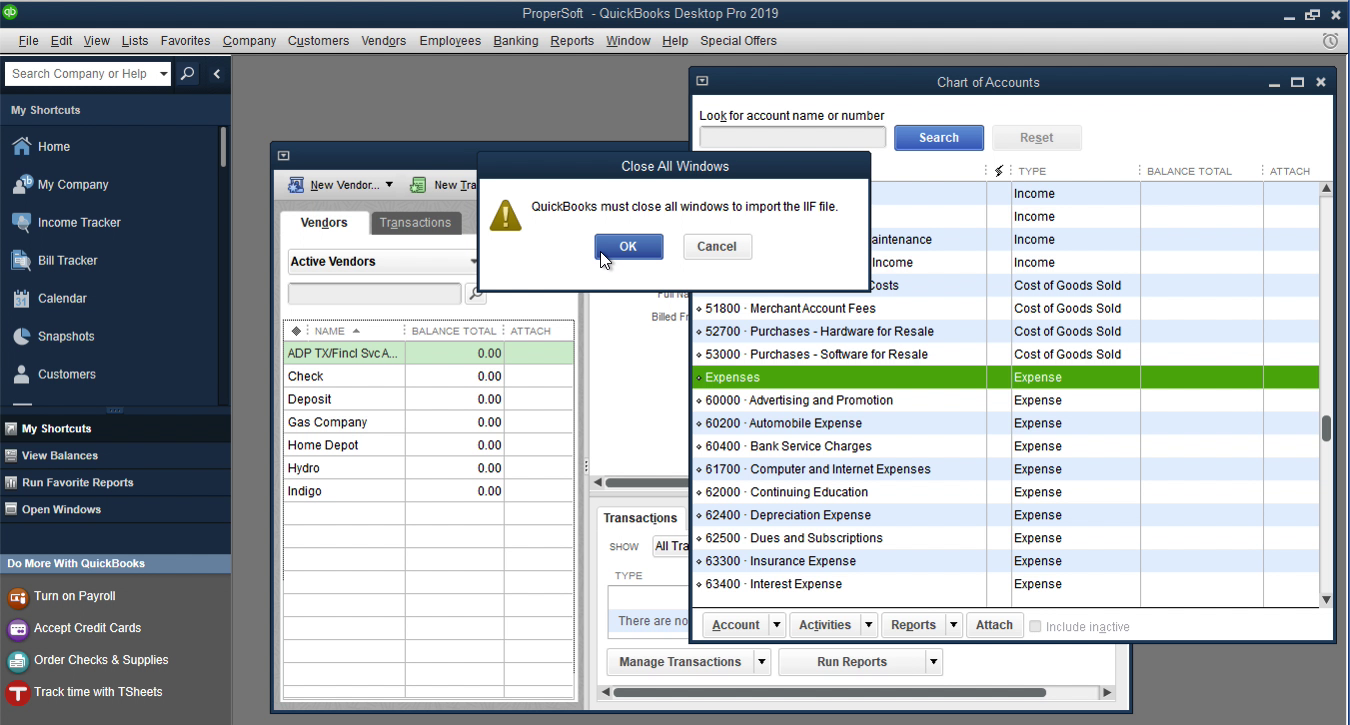Click OK in Close All Windows dialog
Screen dimensions: 1350x725
click(x=628, y=247)
